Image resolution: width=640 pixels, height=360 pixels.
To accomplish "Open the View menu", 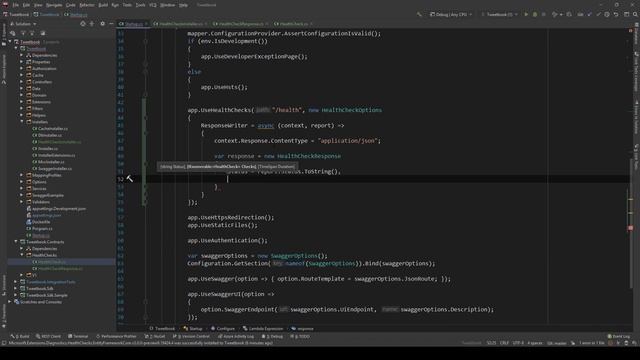I will tap(38, 5).
